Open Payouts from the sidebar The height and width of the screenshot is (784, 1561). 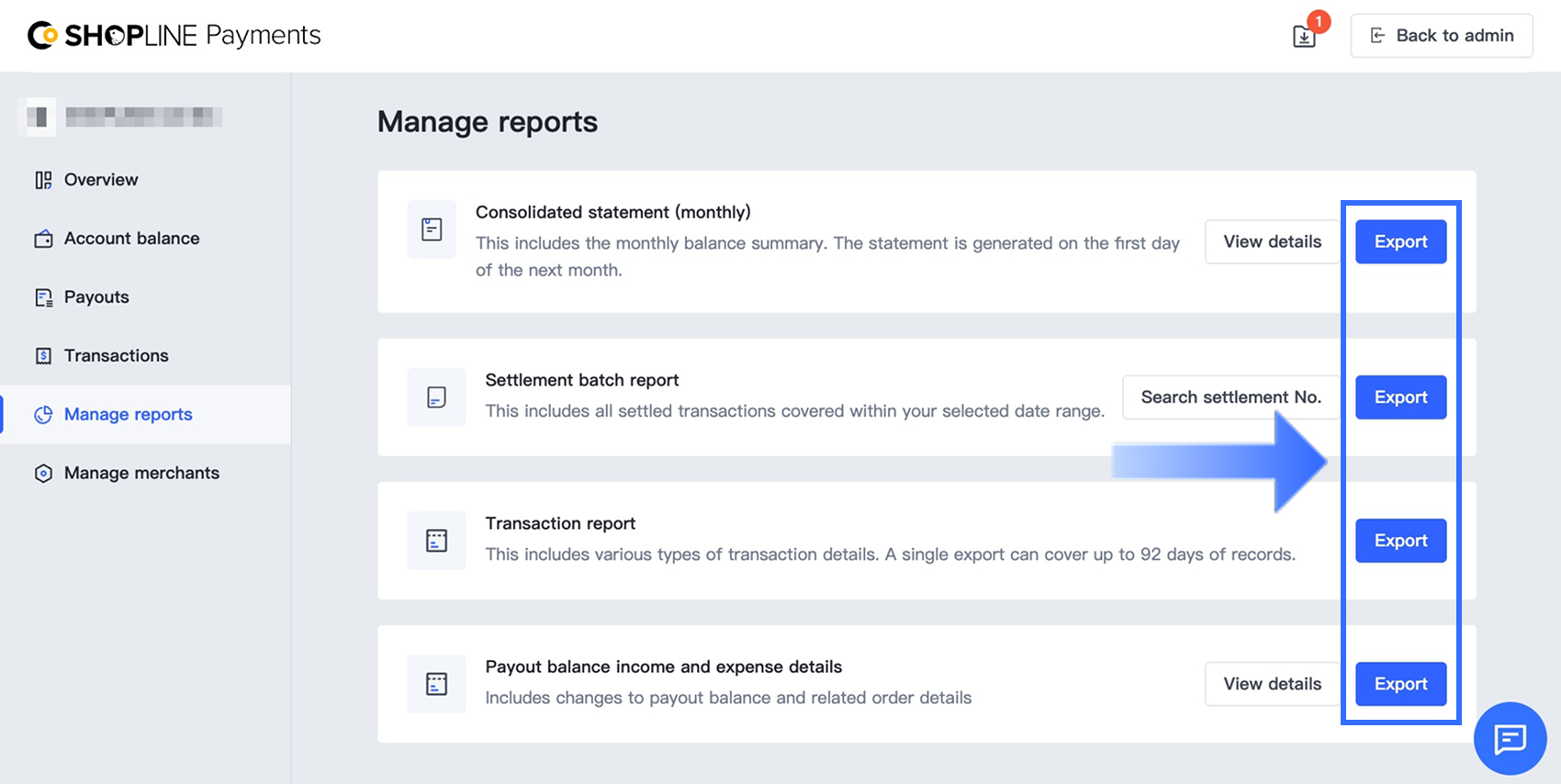(x=96, y=297)
